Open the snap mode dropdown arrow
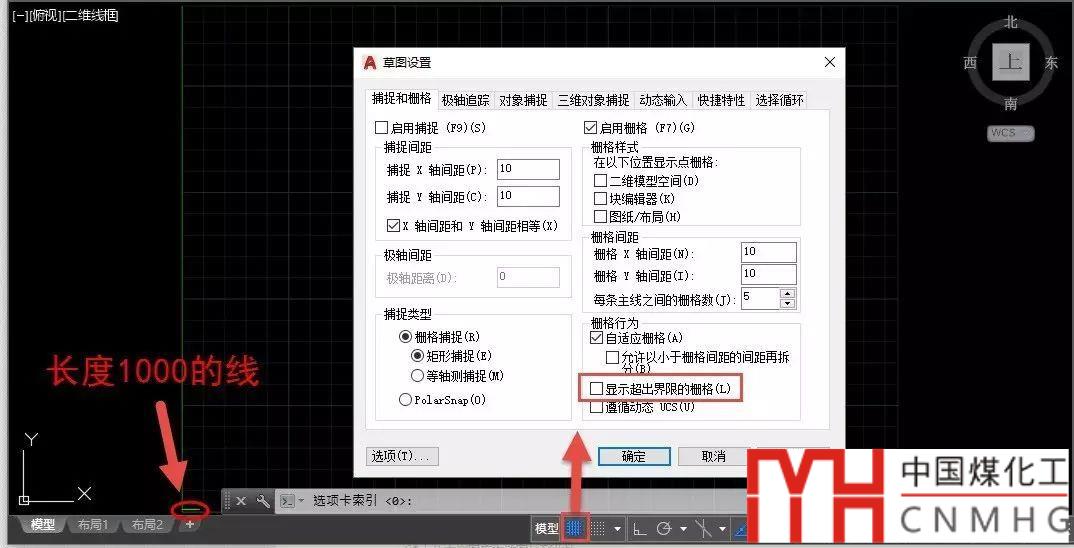This screenshot has width=1074, height=548. [x=617, y=529]
